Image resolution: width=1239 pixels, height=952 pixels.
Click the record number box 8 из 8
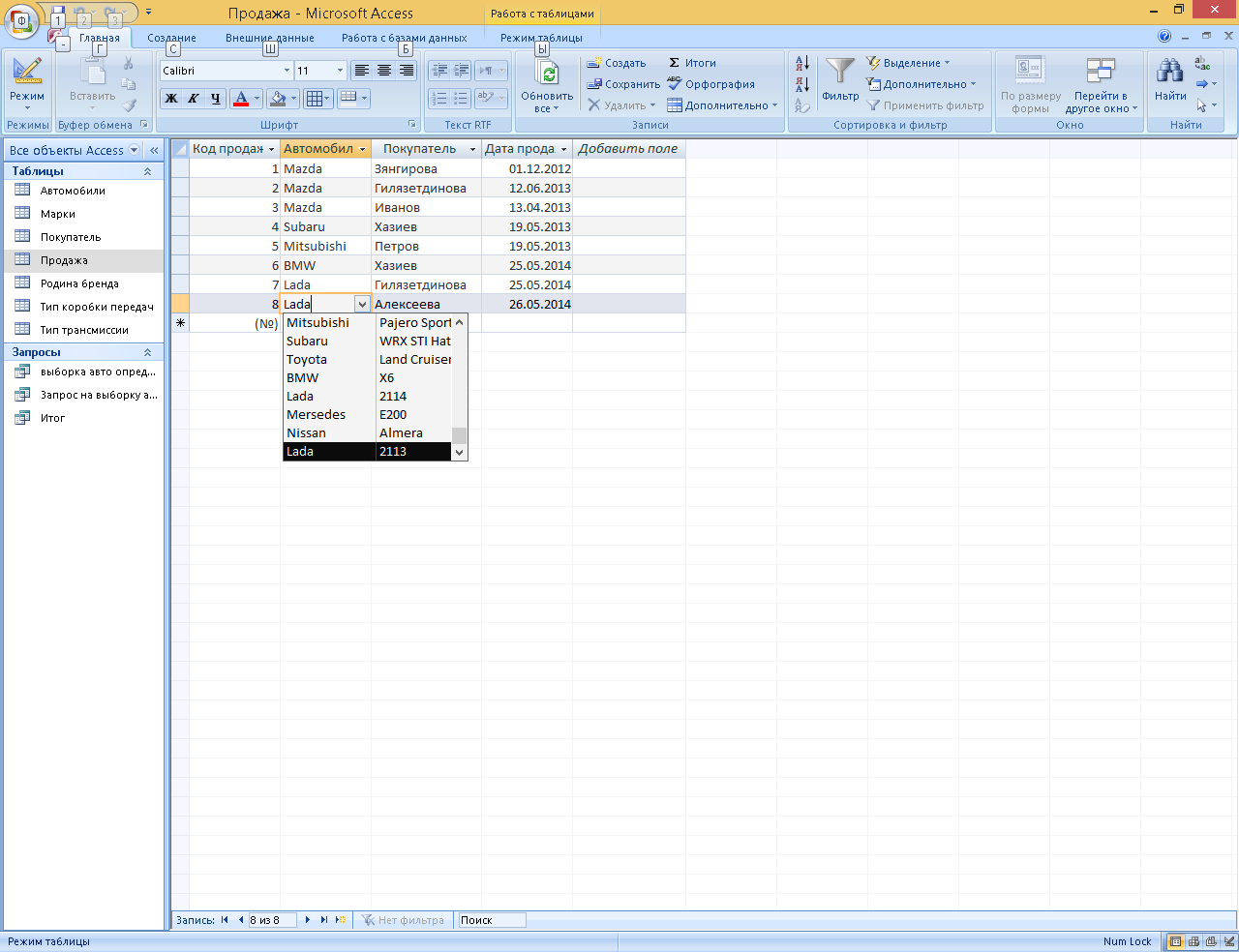click(274, 920)
